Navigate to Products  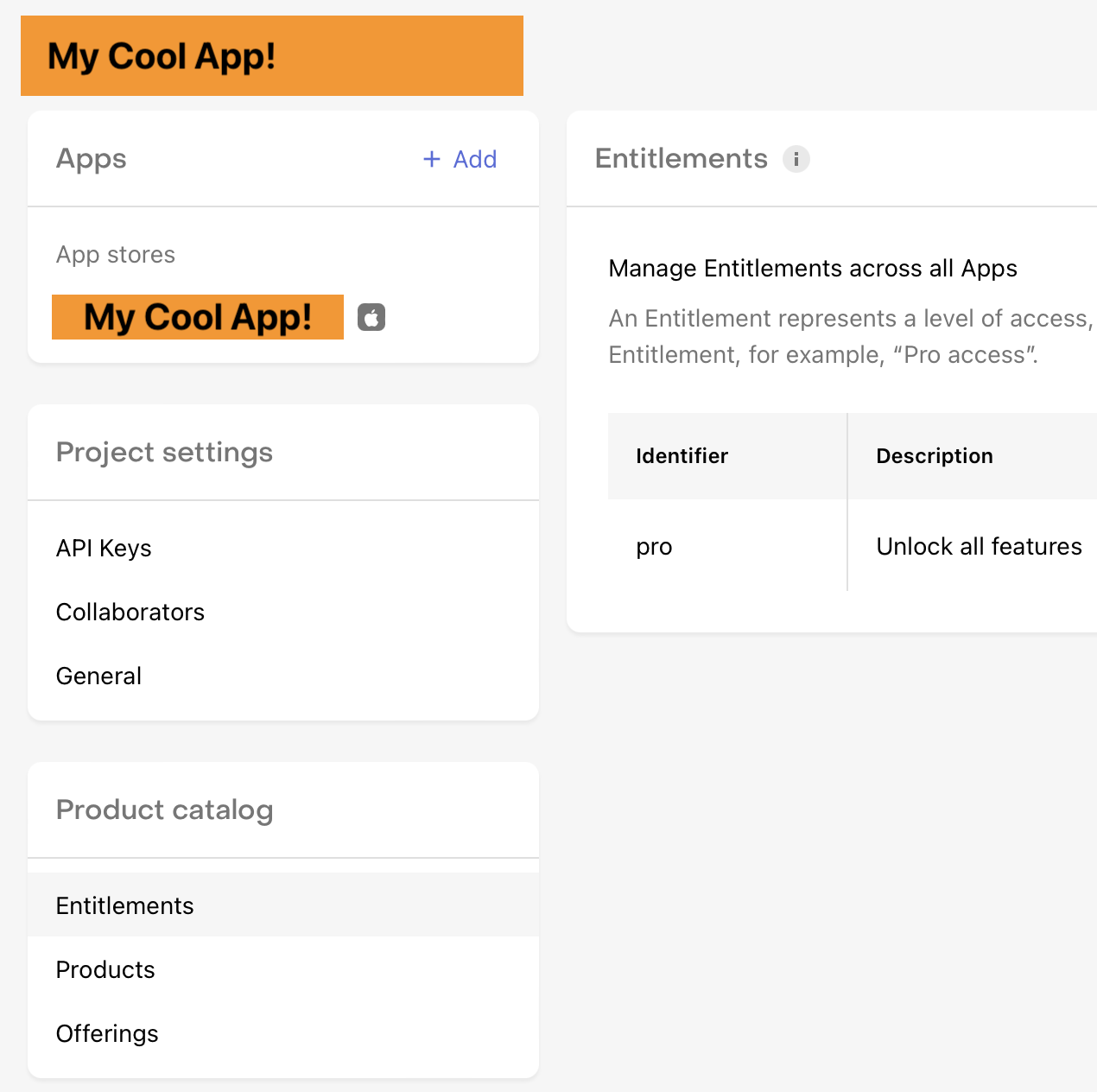pos(105,970)
